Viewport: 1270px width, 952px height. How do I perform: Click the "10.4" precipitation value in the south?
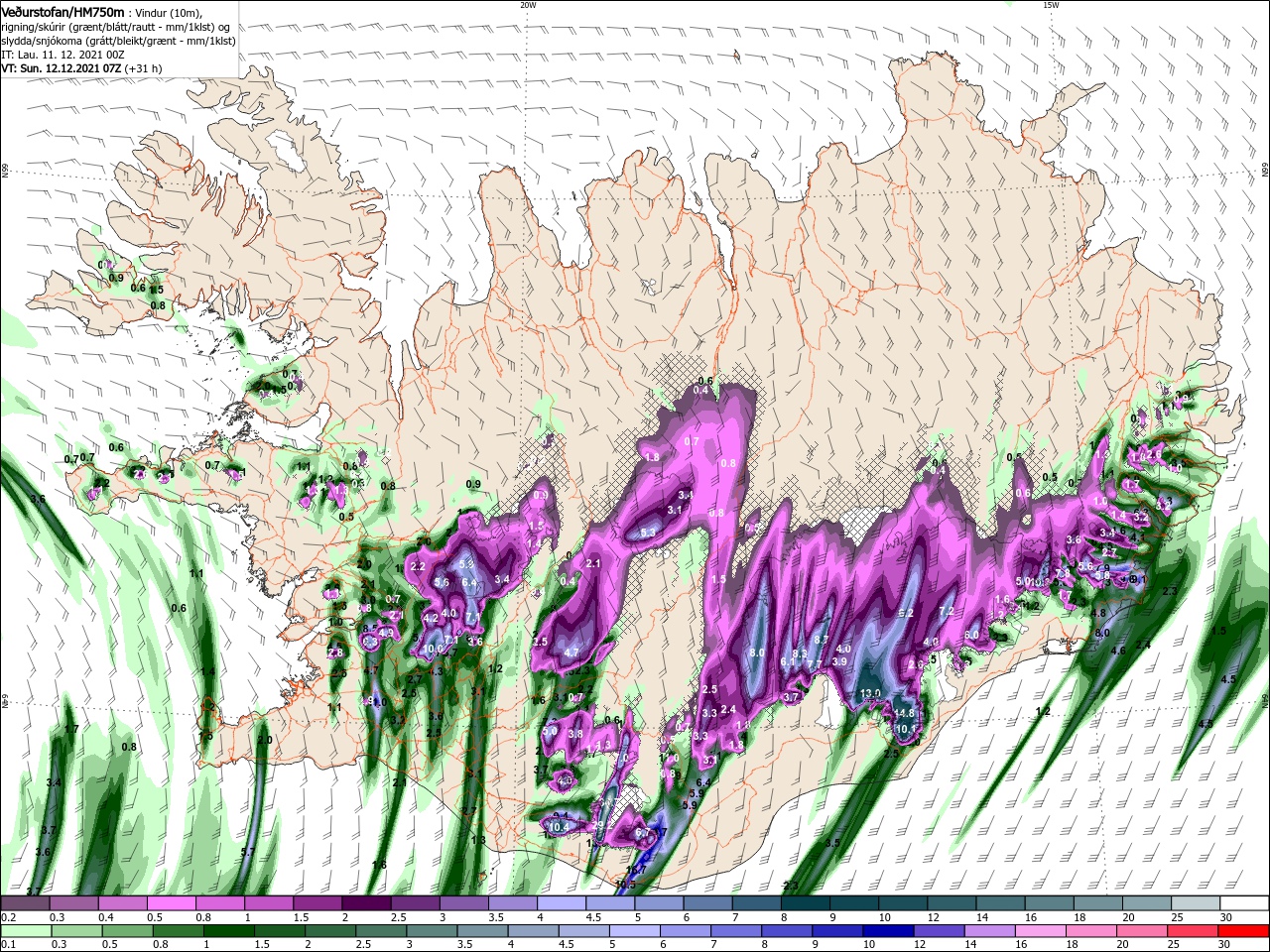click(x=560, y=827)
